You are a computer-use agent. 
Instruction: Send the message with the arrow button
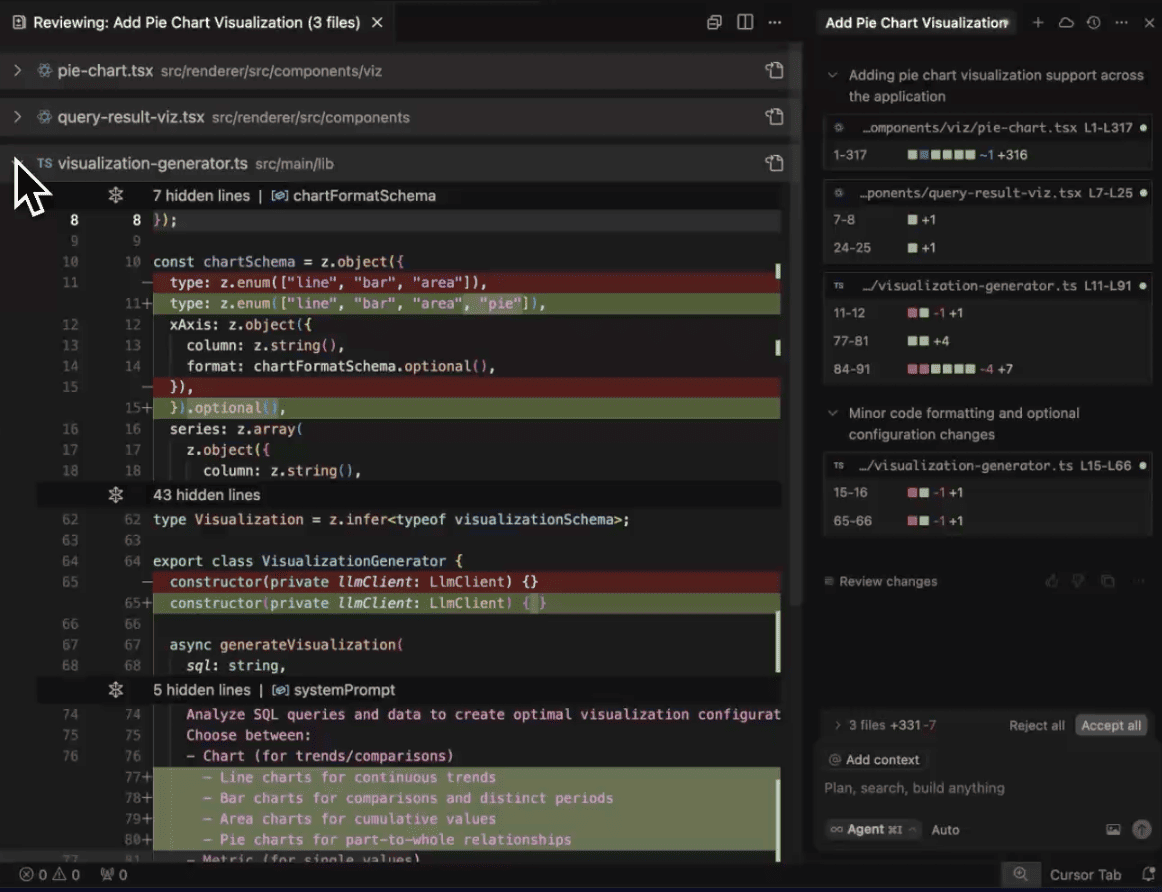click(x=1141, y=830)
